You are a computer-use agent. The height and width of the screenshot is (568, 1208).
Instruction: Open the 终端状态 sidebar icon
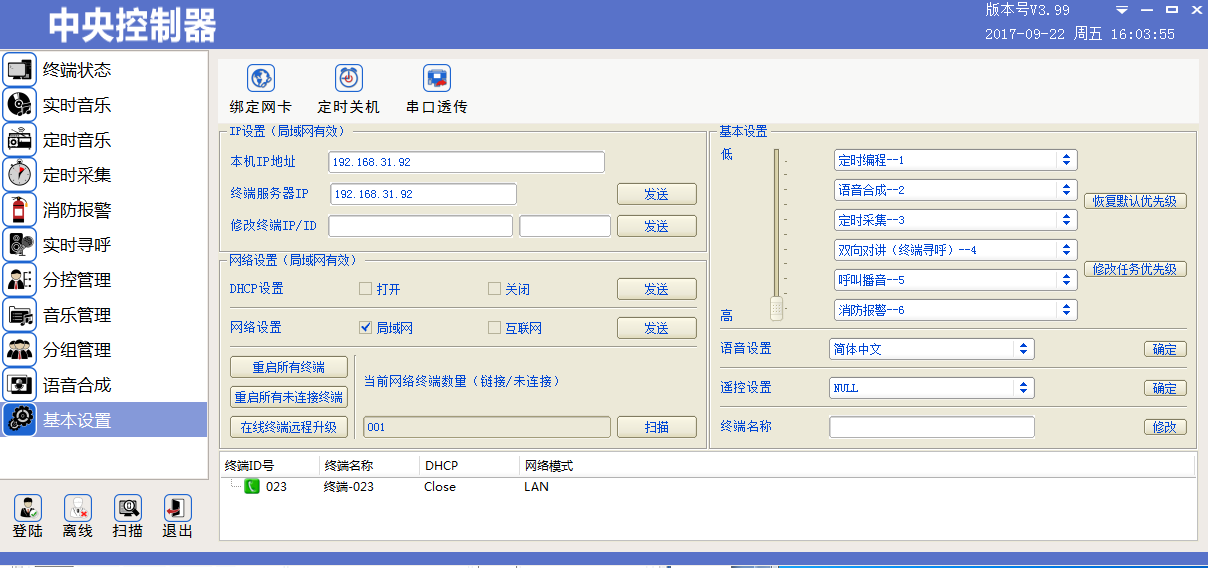pyautogui.click(x=19, y=70)
